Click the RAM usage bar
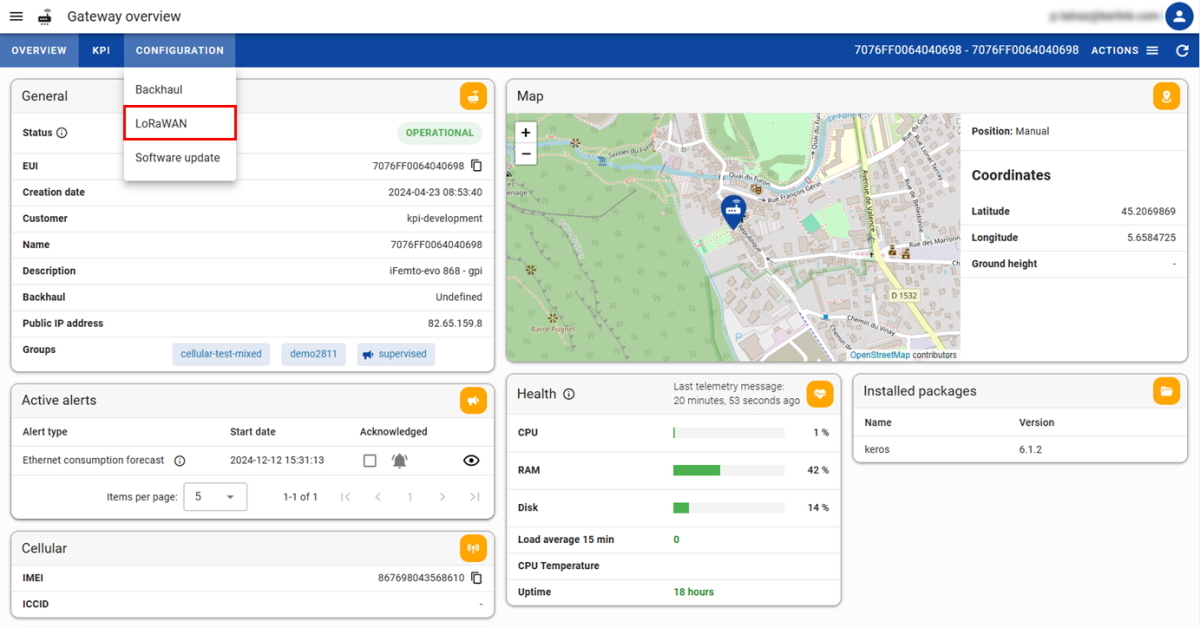 click(x=728, y=470)
